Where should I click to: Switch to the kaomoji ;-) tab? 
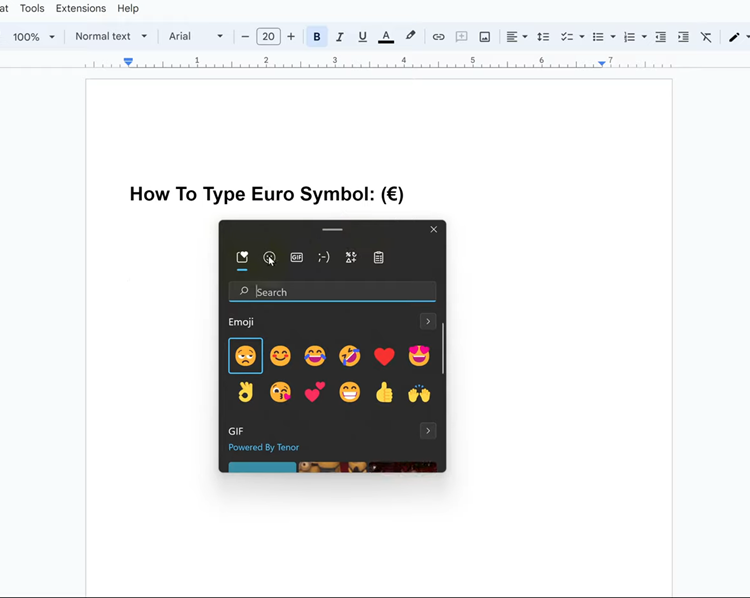pos(324,257)
